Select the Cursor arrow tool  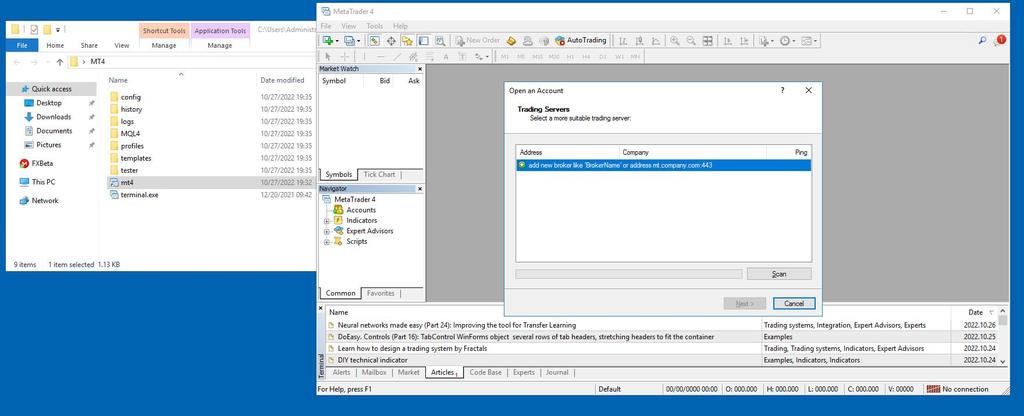pos(328,57)
